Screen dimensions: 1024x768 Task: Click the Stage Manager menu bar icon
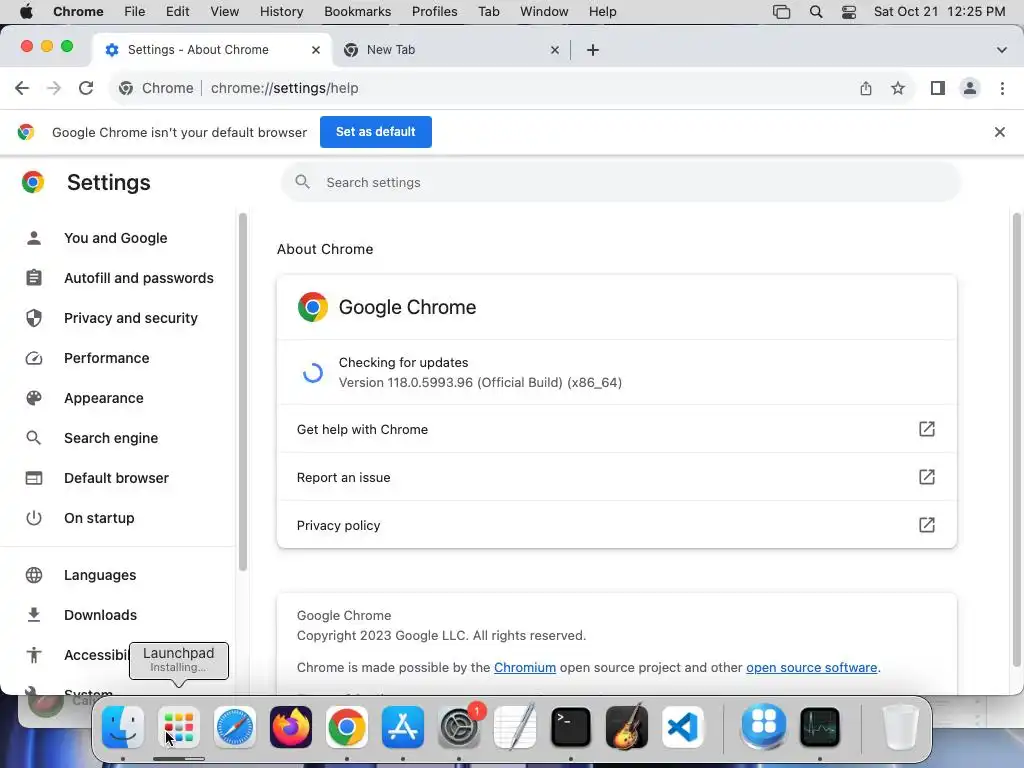[781, 12]
